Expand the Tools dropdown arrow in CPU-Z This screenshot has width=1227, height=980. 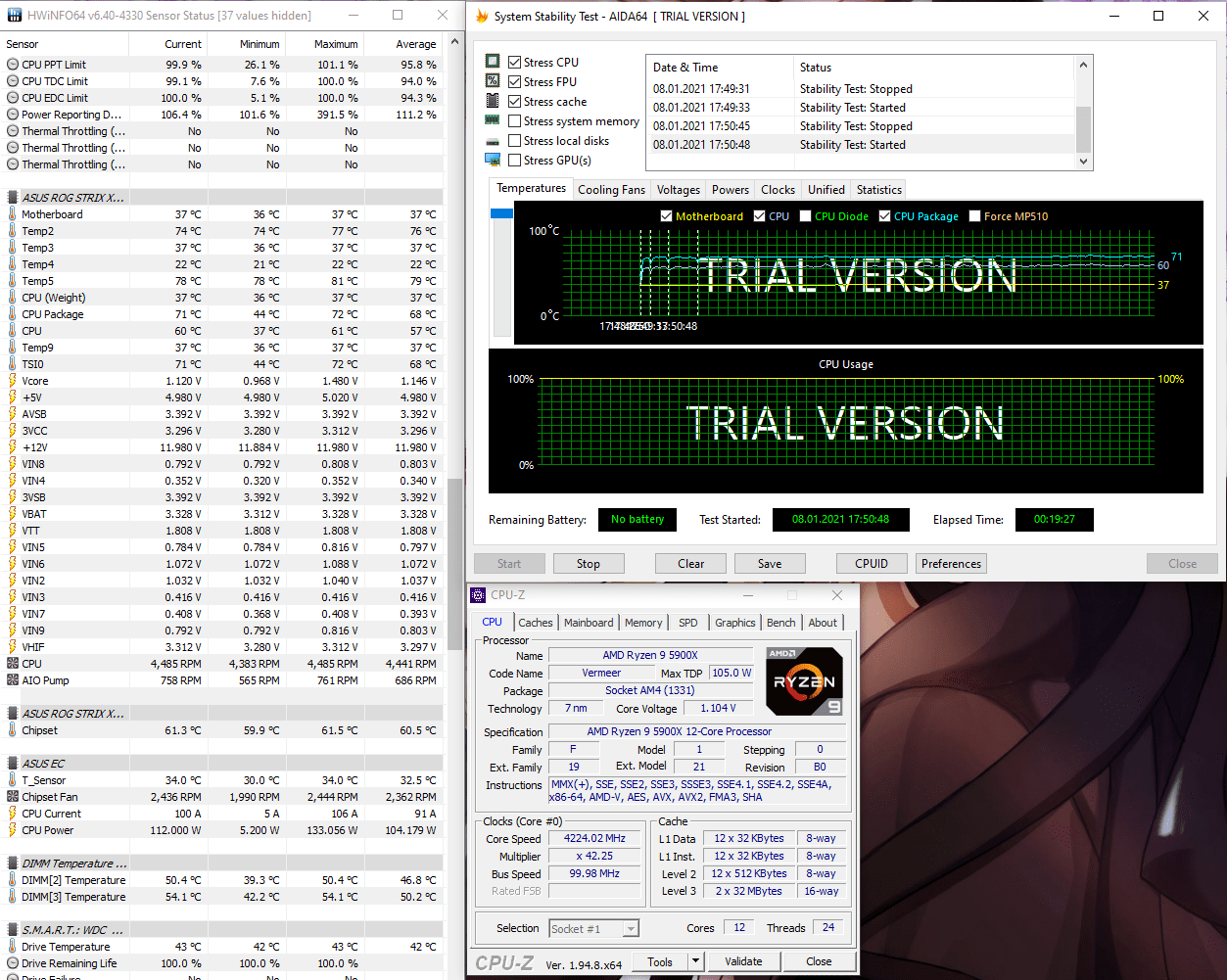click(x=696, y=961)
